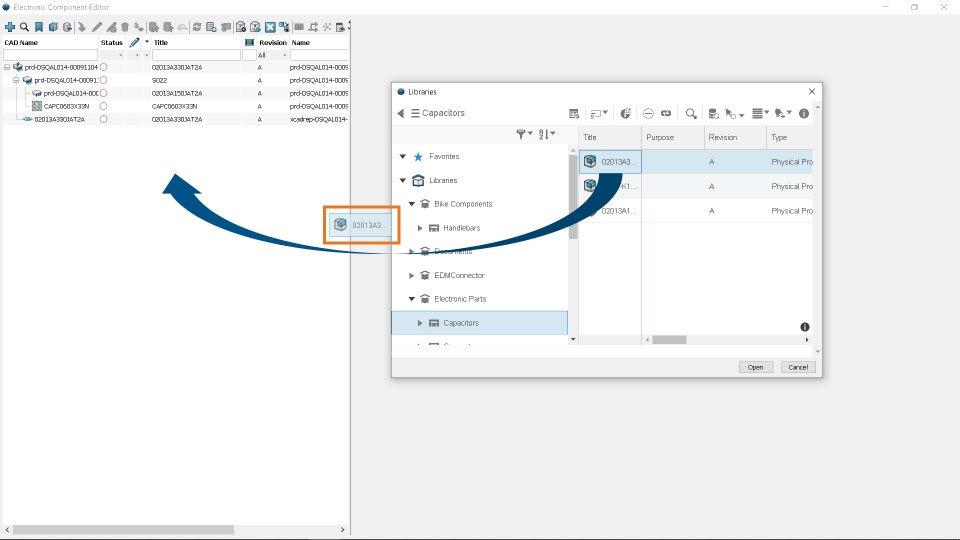This screenshot has width=960, height=540.
Task: Click the Cancel button
Action: coord(798,367)
